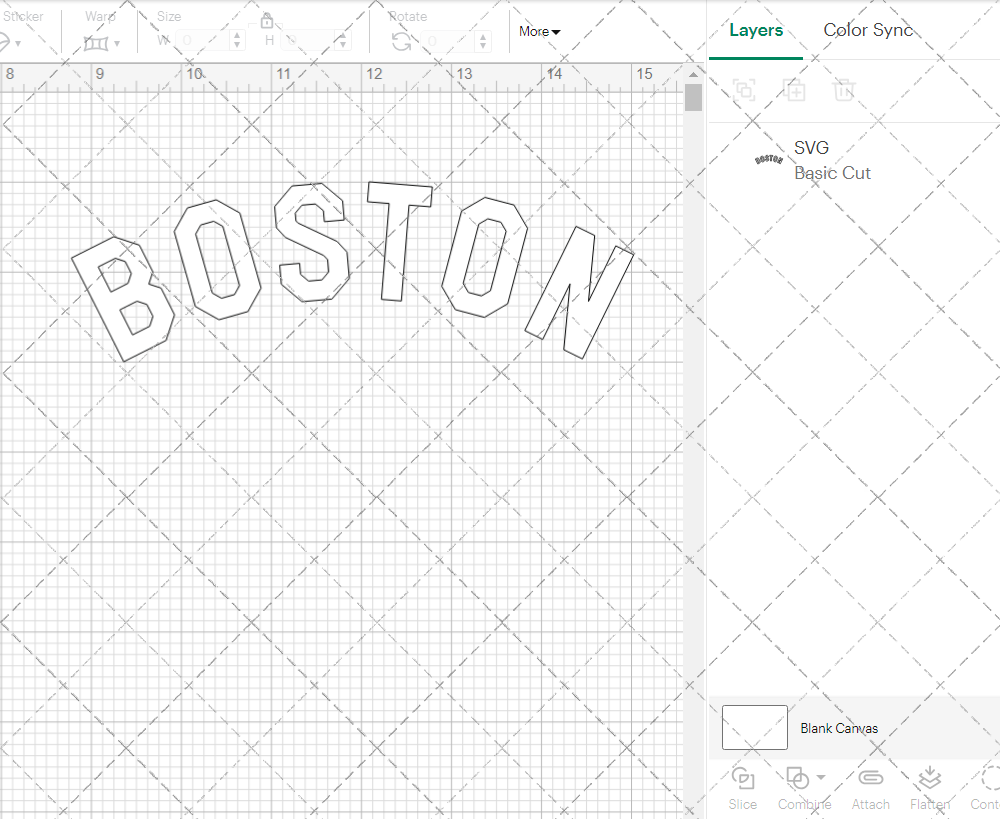Expand the Combine dropdown arrow
The height and width of the screenshot is (819, 1000).
(x=821, y=777)
